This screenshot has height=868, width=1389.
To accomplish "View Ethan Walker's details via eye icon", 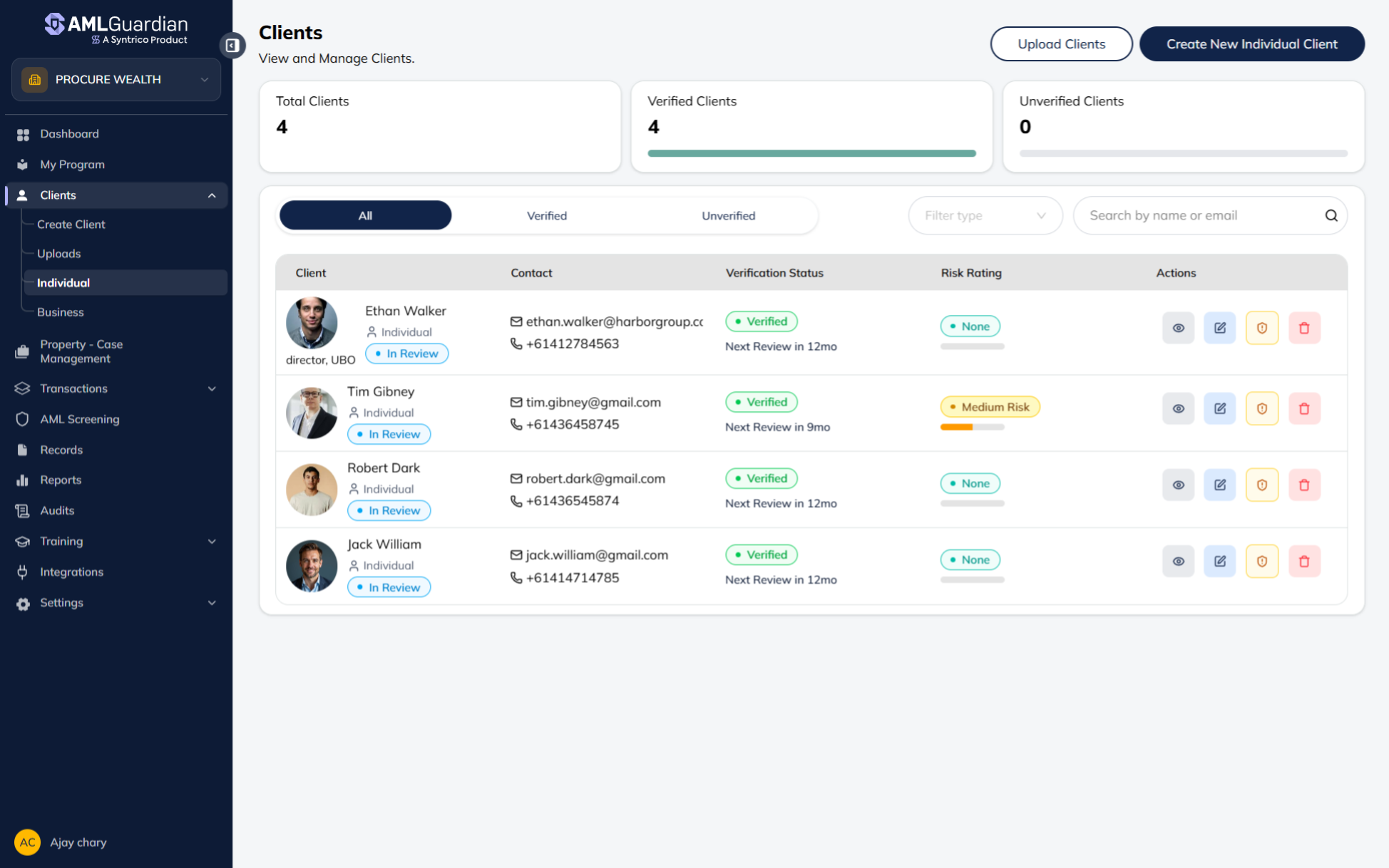I will point(1178,328).
